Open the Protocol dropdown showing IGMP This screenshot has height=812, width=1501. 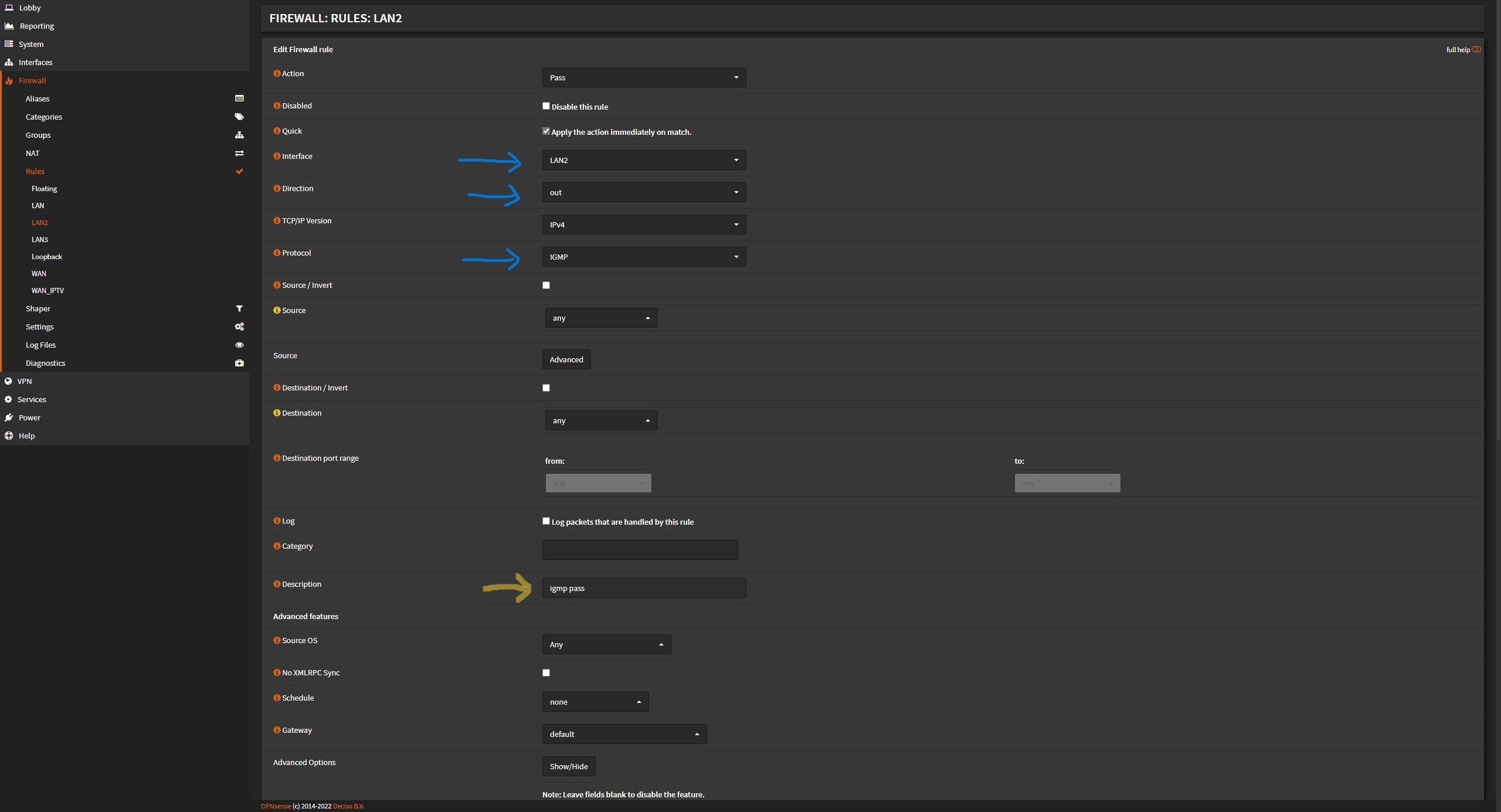(644, 257)
